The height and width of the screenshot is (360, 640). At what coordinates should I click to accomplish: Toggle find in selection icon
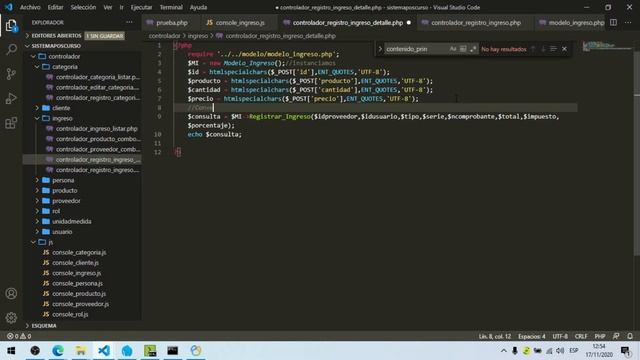pos(553,49)
